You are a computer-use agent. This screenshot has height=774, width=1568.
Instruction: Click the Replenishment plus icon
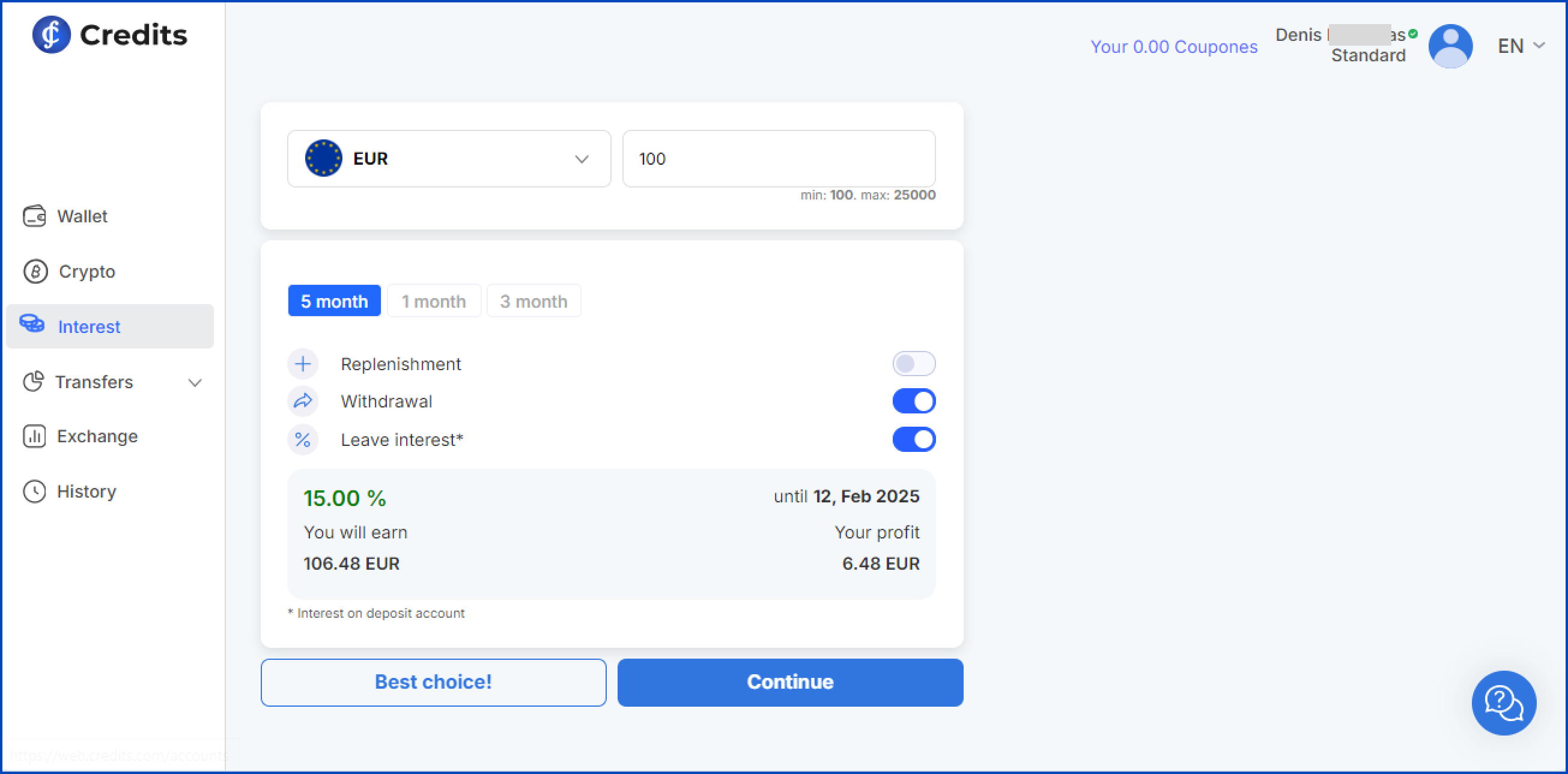[303, 364]
